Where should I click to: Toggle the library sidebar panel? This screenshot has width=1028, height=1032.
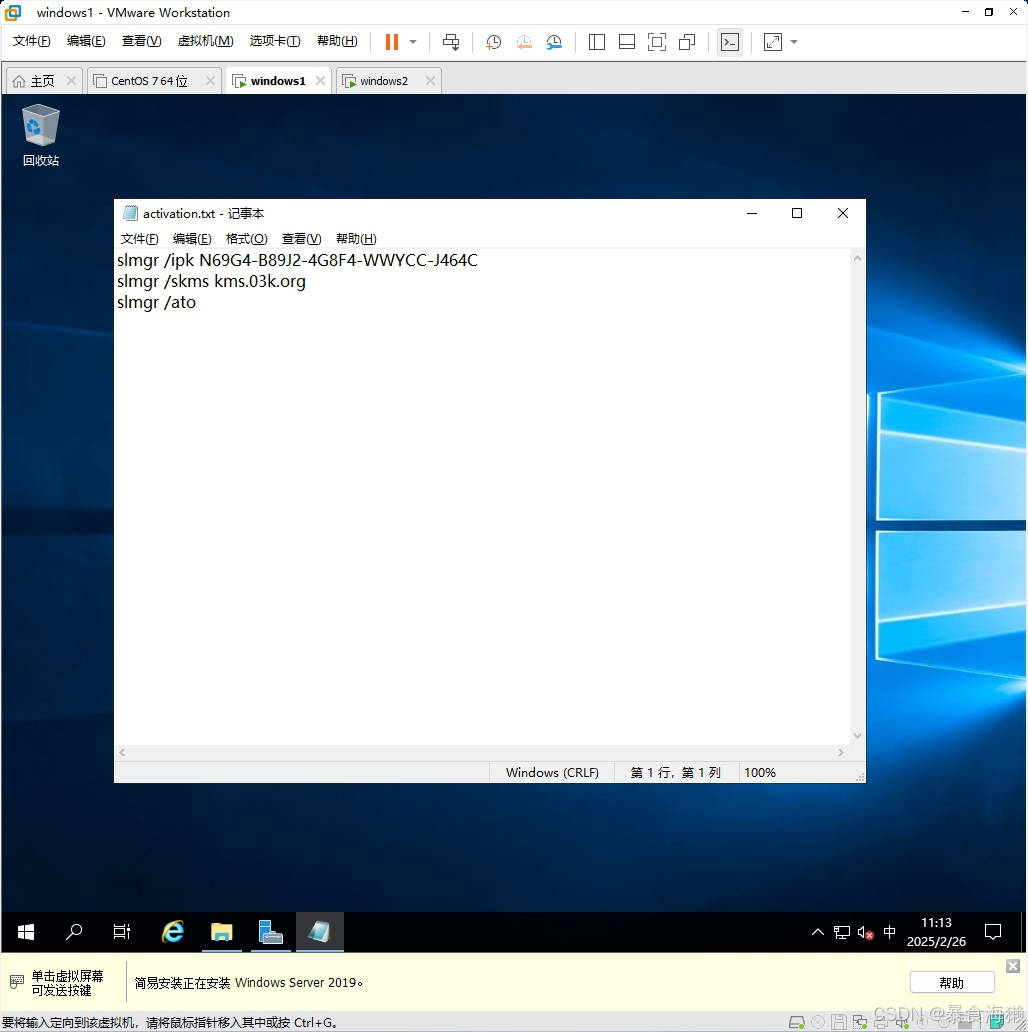(597, 42)
